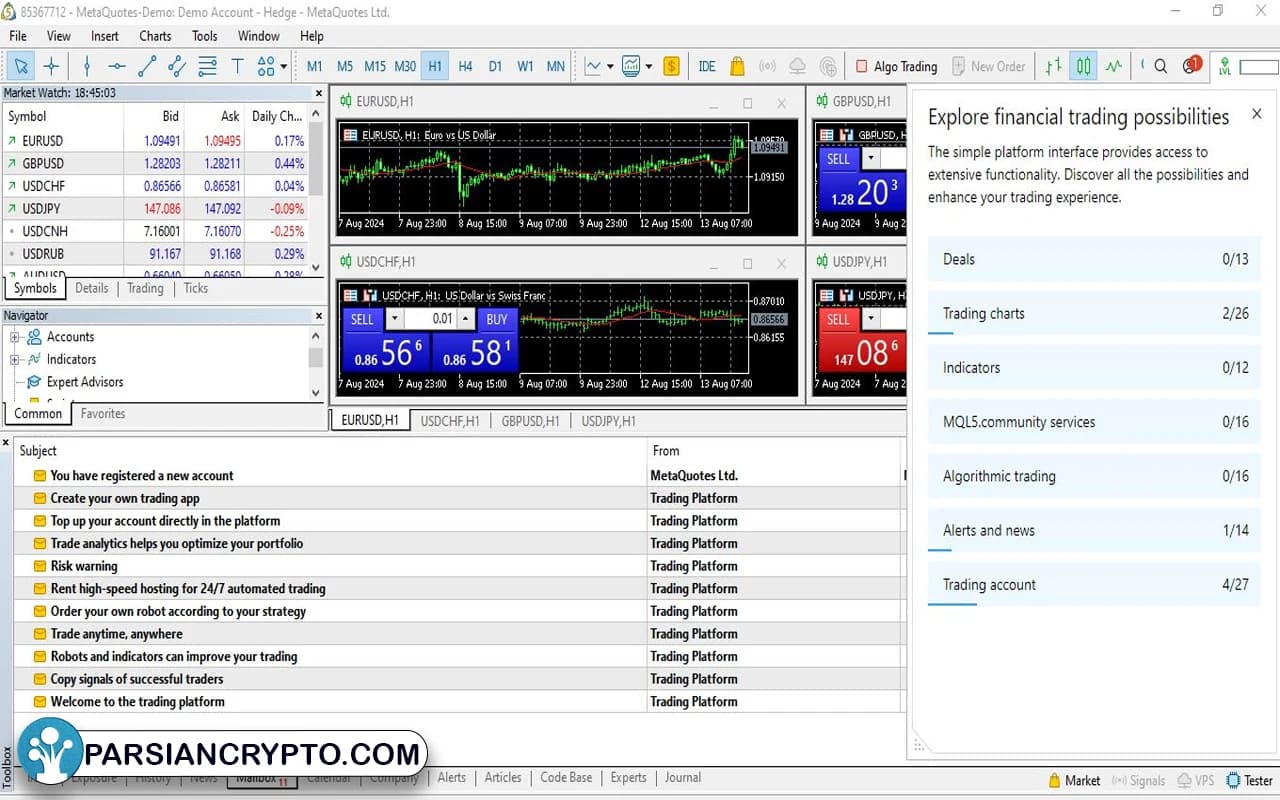Draw a vertical line tool
Screen dimensions: 1280x800
[87, 67]
